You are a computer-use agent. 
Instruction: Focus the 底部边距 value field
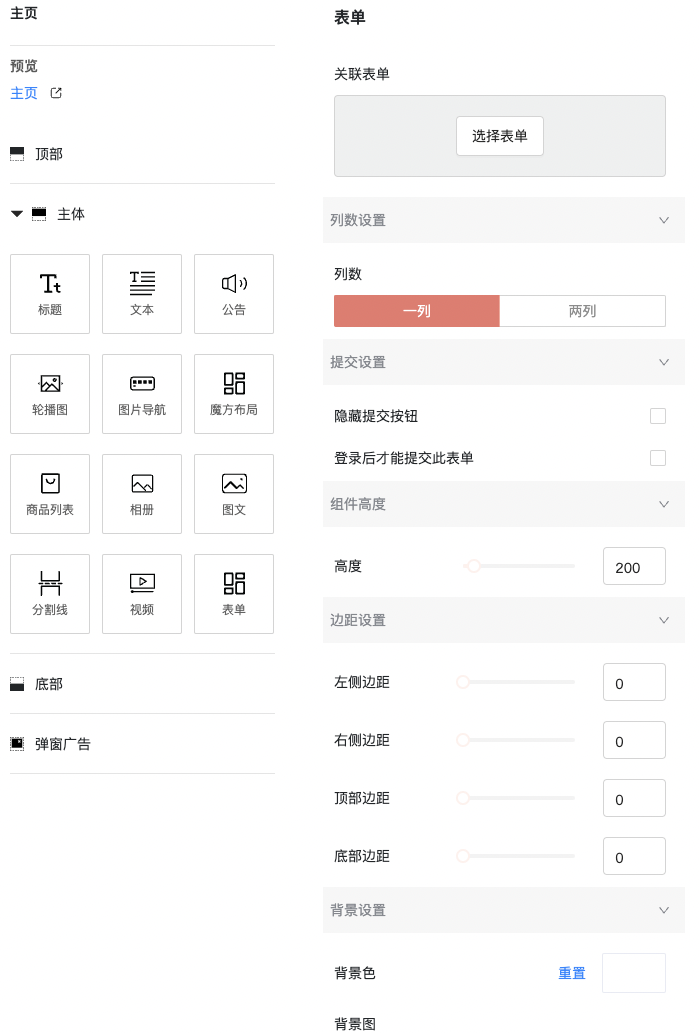pyautogui.click(x=634, y=856)
